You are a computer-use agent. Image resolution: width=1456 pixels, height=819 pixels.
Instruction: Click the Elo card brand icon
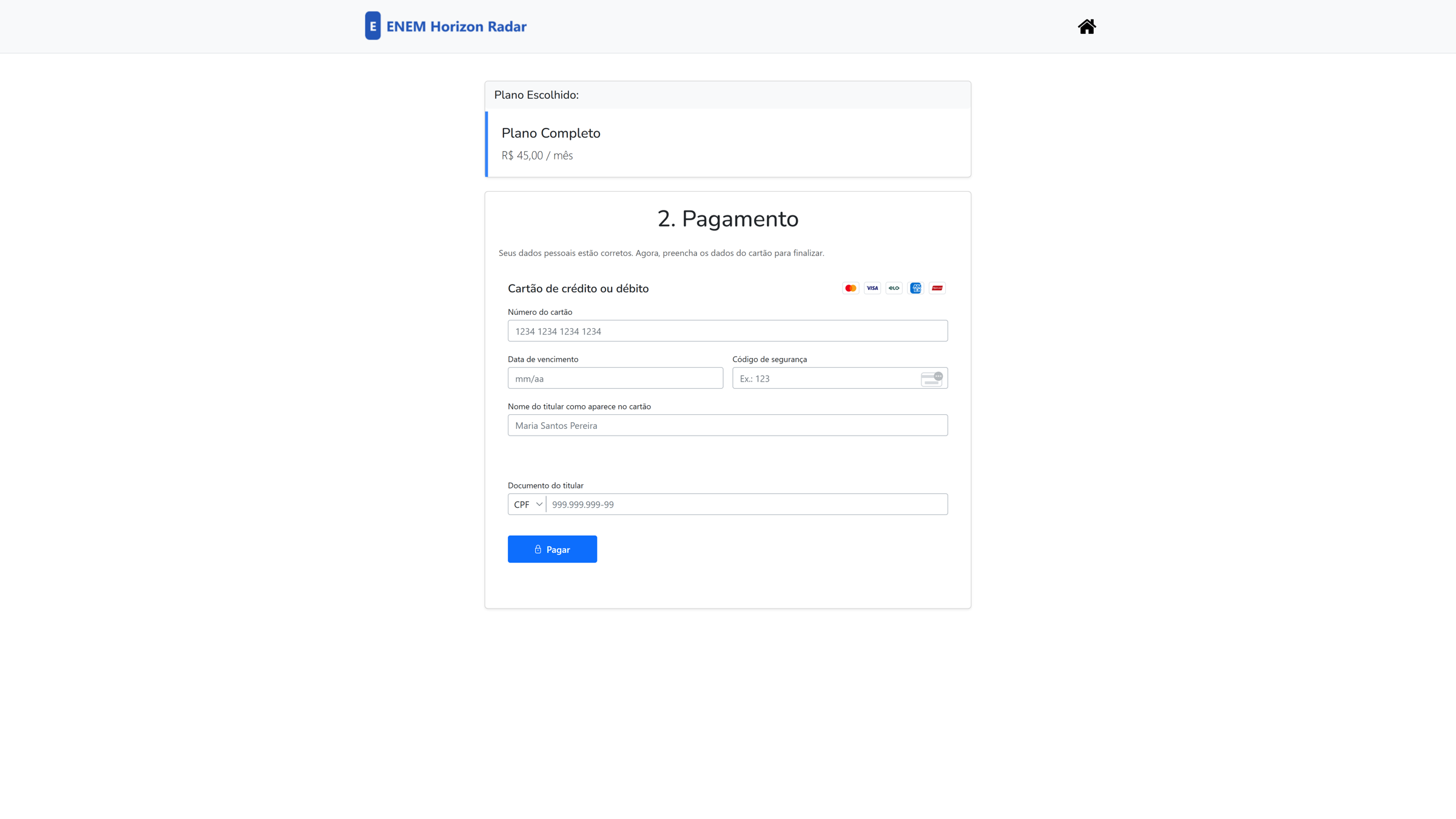(x=894, y=288)
